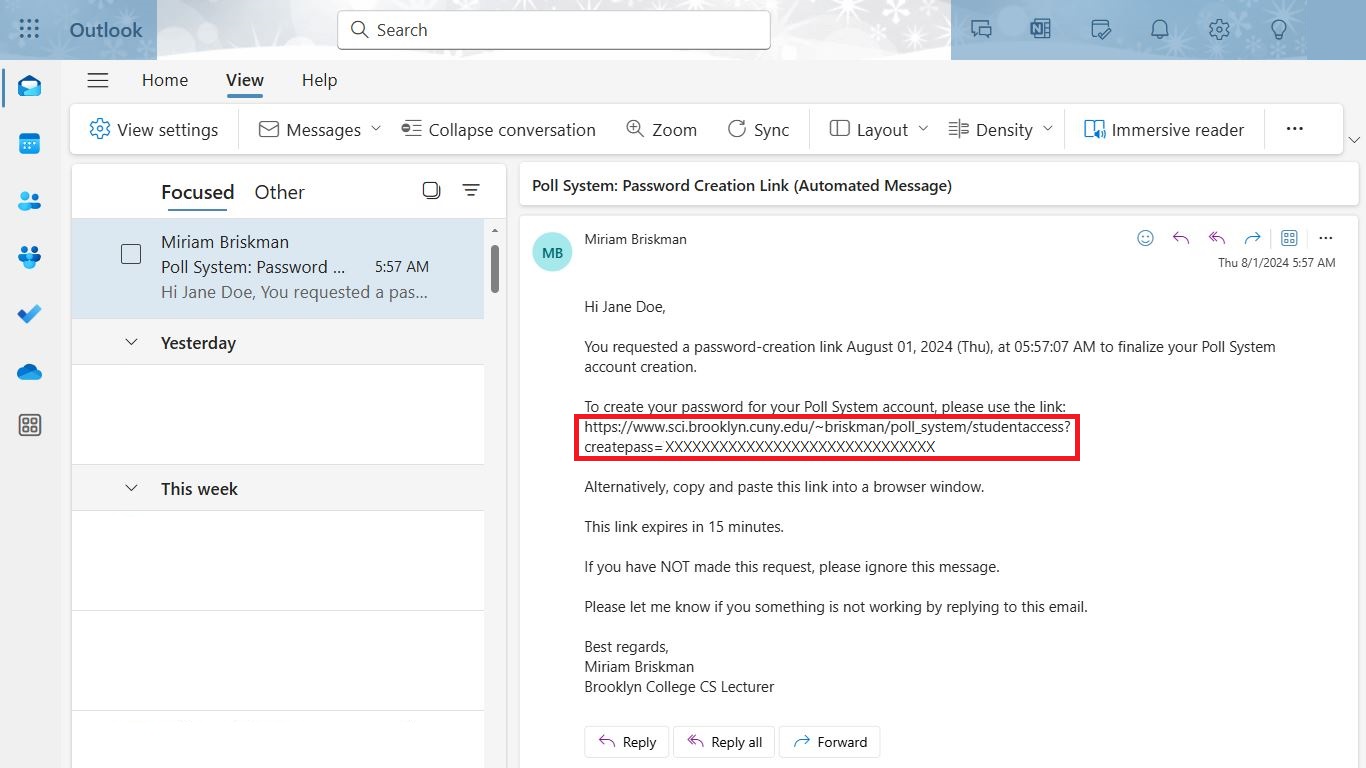This screenshot has height=768, width=1366.
Task: Open the poll_system password creation link
Action: pyautogui.click(x=827, y=437)
